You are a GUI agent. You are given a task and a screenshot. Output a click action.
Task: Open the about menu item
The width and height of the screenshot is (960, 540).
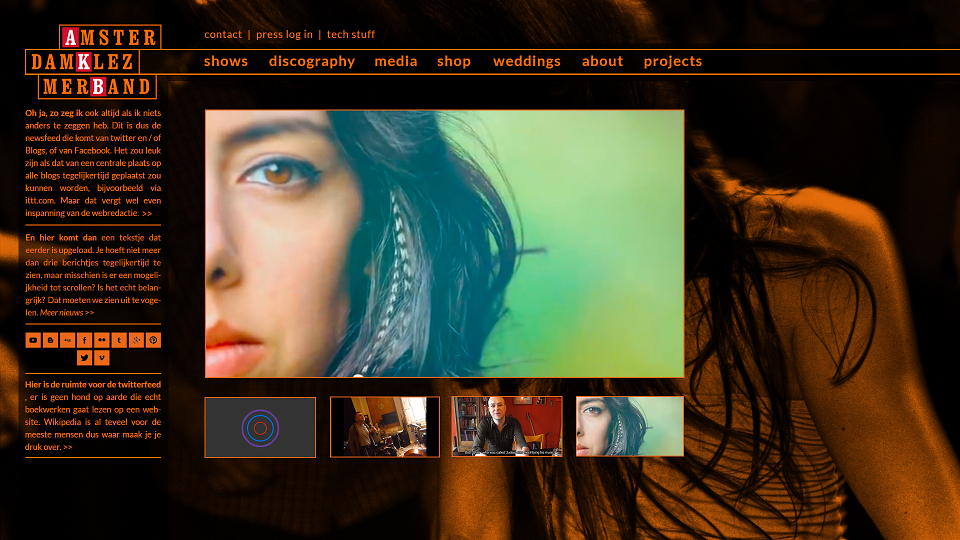point(602,61)
